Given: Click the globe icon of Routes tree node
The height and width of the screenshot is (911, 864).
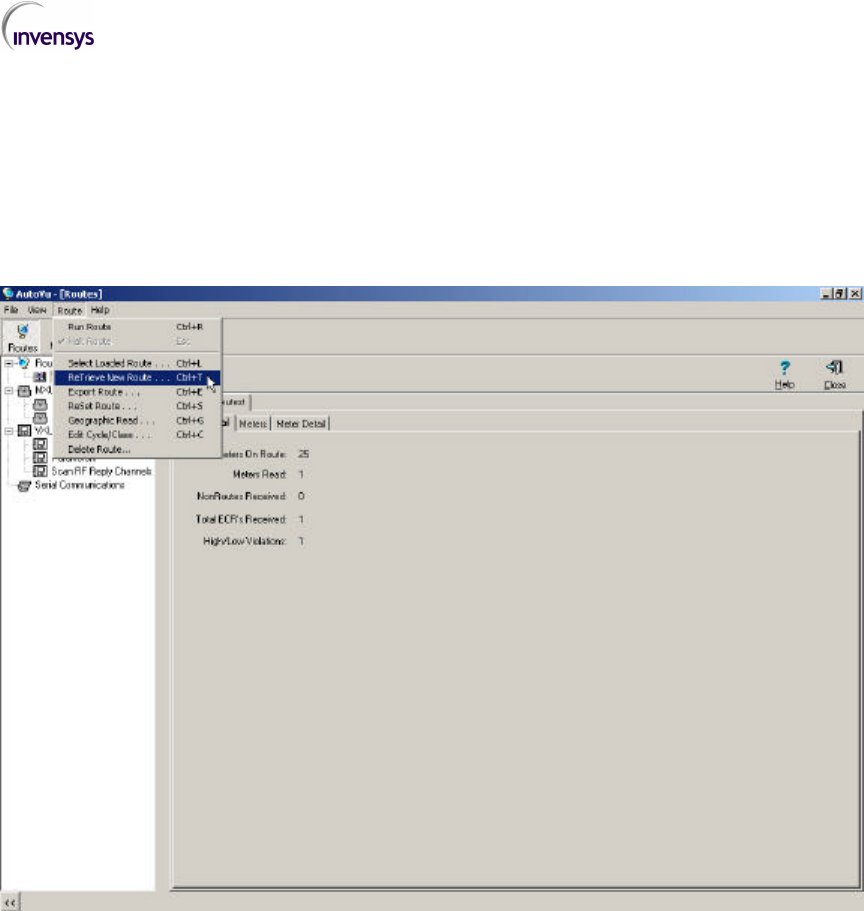Looking at the screenshot, I should (24, 363).
